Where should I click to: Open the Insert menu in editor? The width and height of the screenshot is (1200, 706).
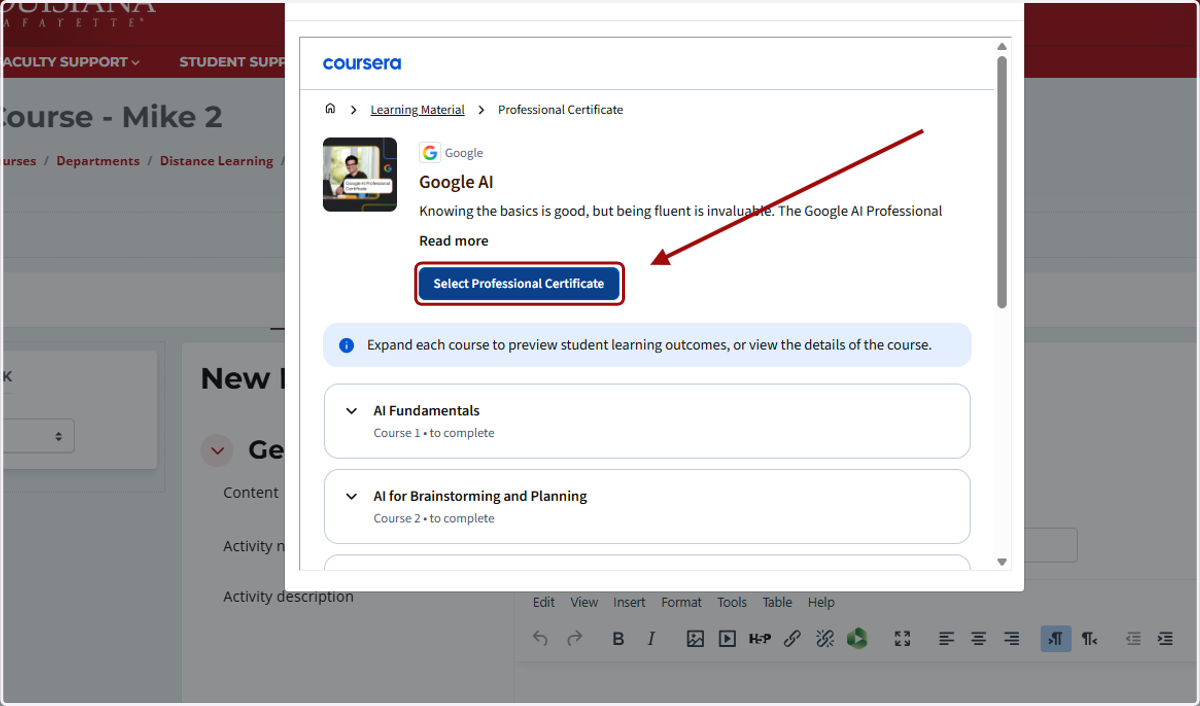[629, 602]
